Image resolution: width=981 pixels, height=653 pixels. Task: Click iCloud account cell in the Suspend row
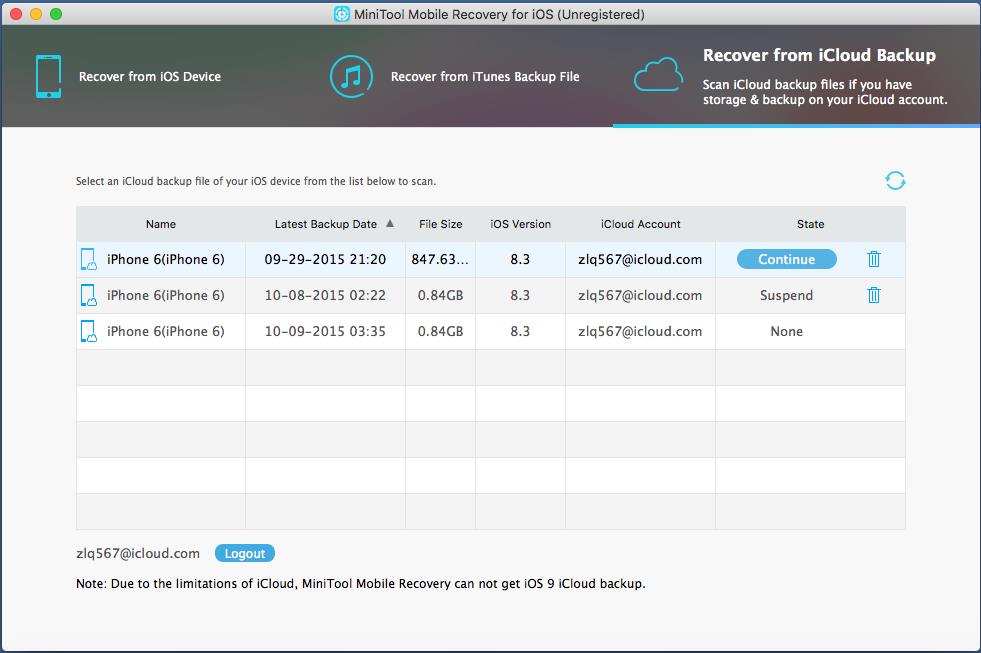pos(640,295)
